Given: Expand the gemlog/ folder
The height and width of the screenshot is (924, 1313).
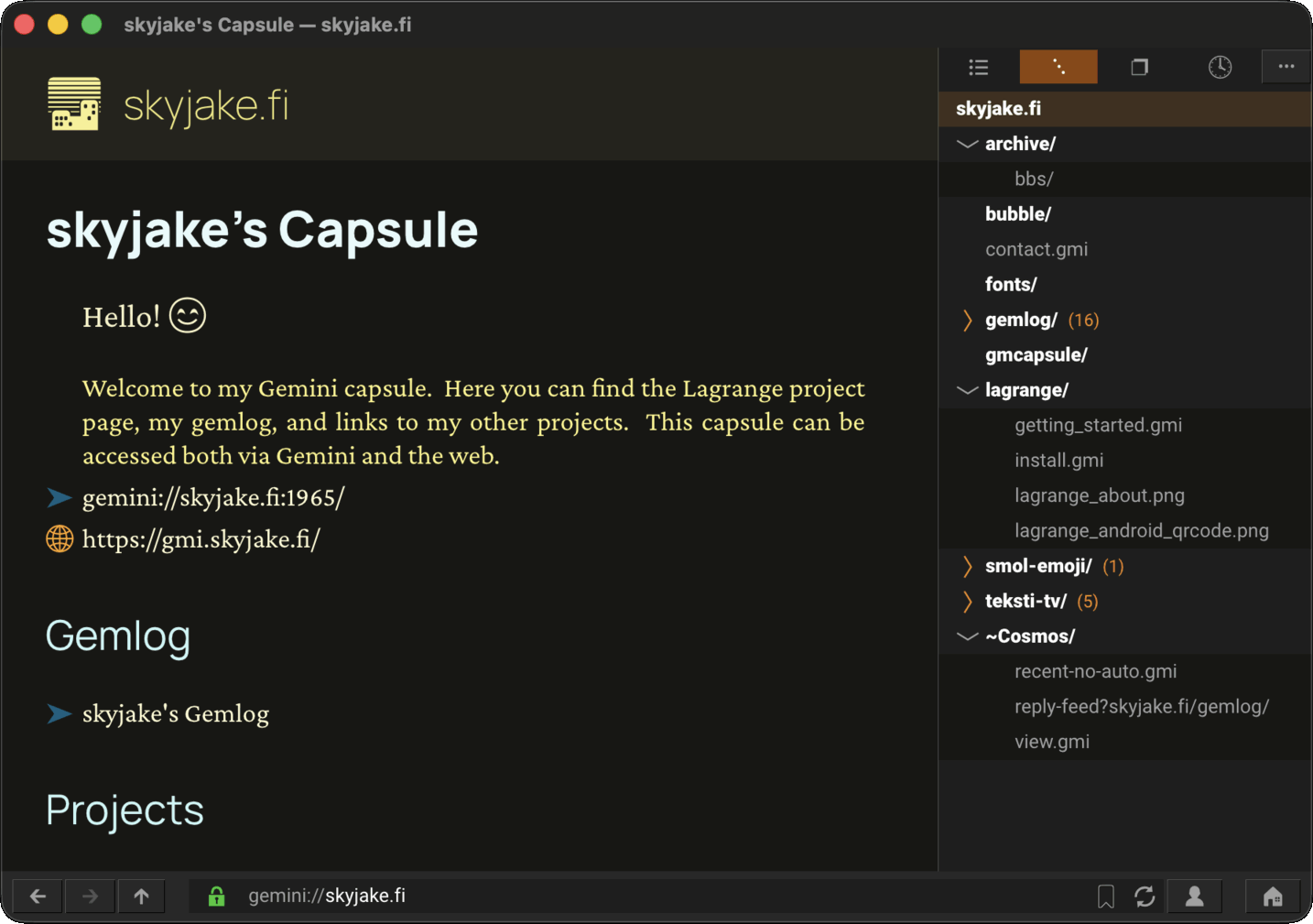Looking at the screenshot, I should coord(968,320).
